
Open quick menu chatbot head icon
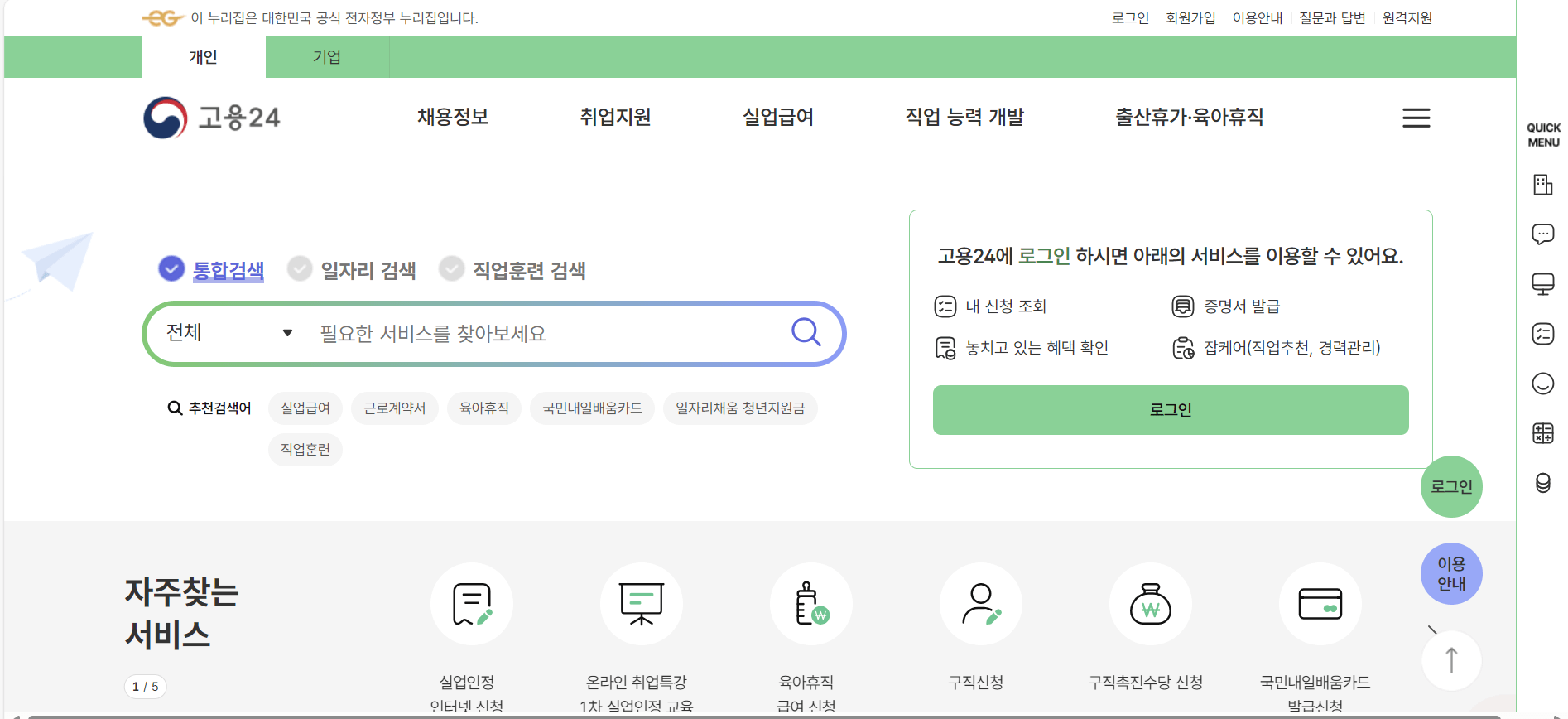tap(1542, 483)
